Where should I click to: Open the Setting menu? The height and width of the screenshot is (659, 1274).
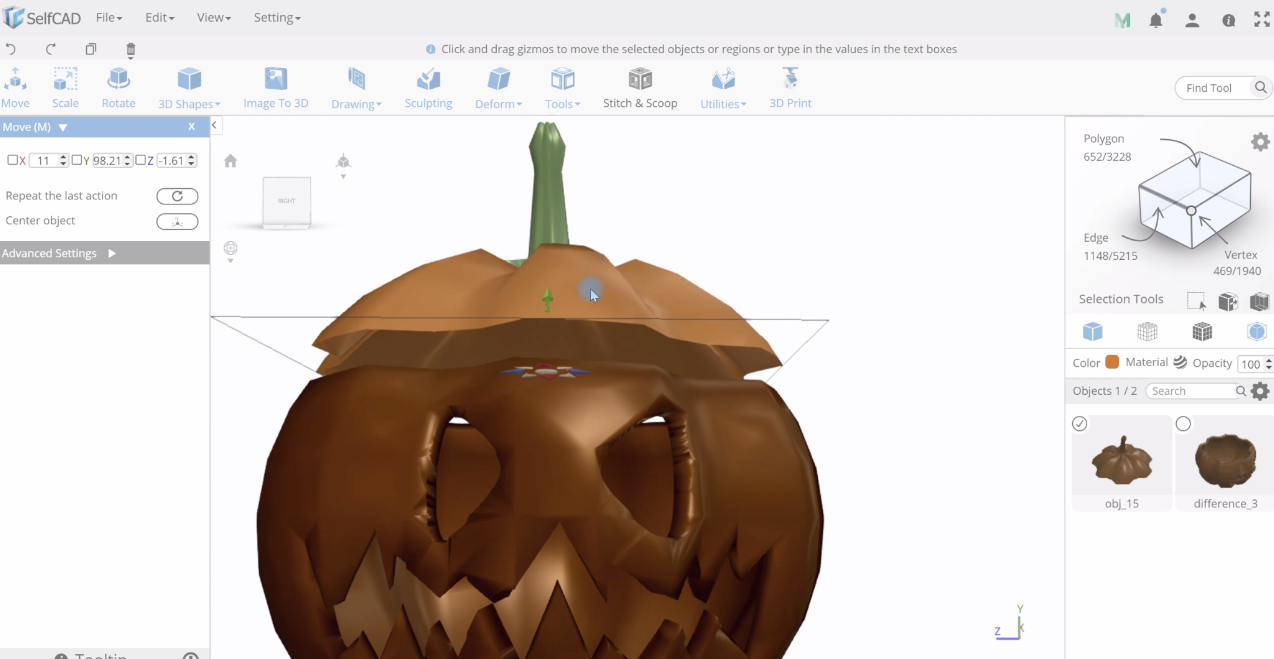click(277, 18)
